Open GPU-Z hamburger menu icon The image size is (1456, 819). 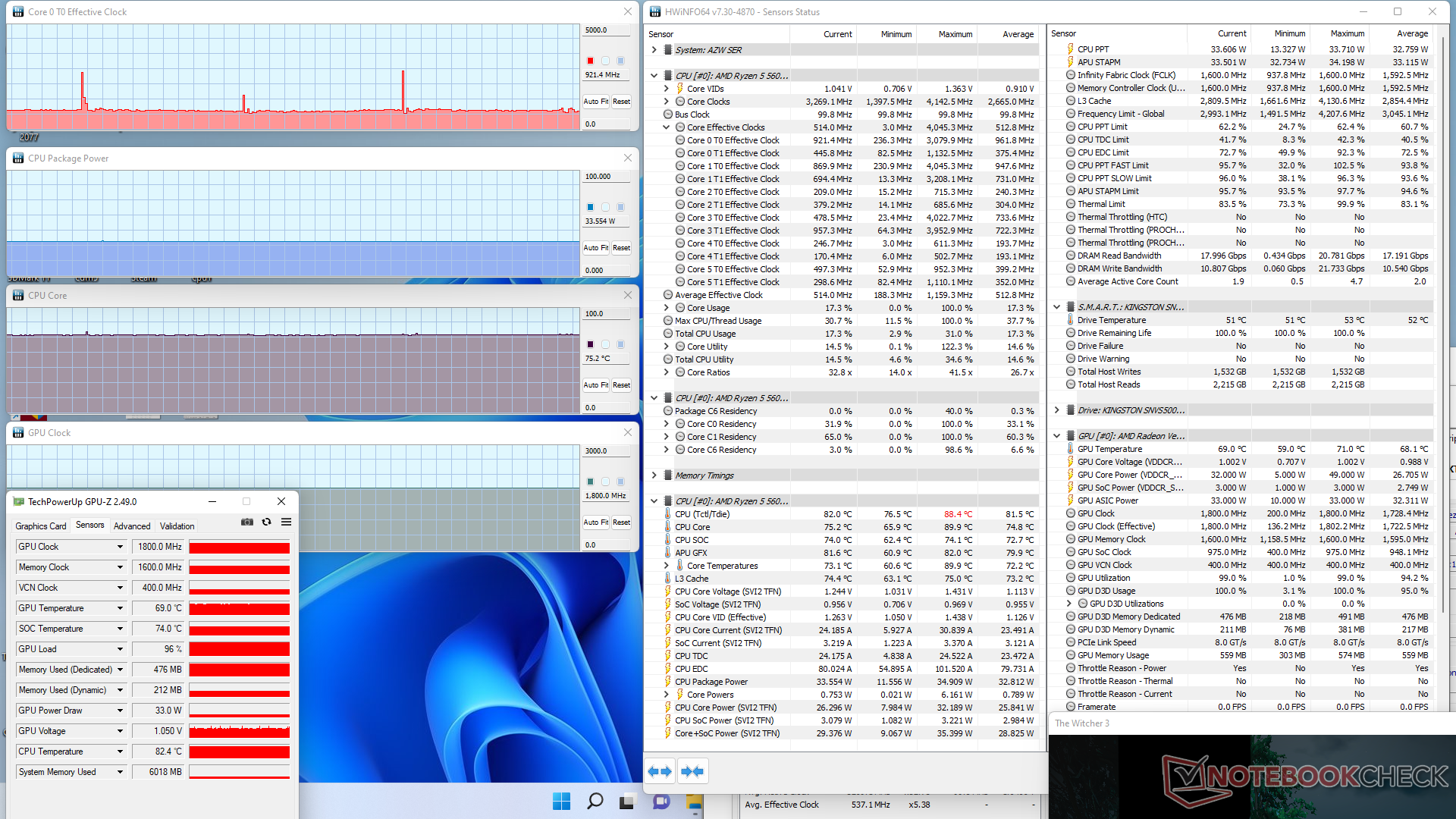coord(286,522)
